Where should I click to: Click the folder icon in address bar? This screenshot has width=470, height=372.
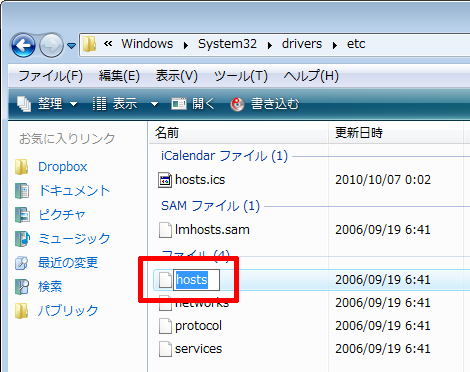(89, 44)
